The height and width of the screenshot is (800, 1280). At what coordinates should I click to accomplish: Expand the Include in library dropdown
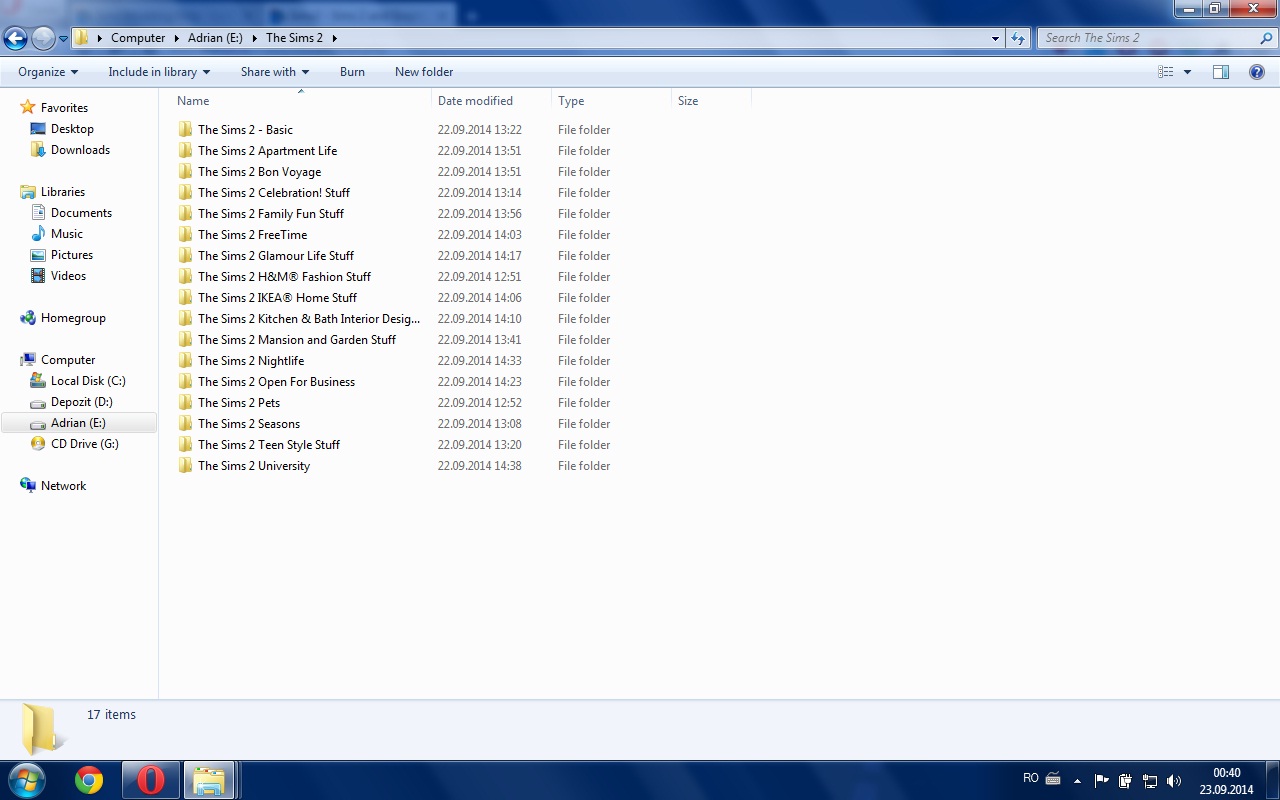tap(159, 72)
